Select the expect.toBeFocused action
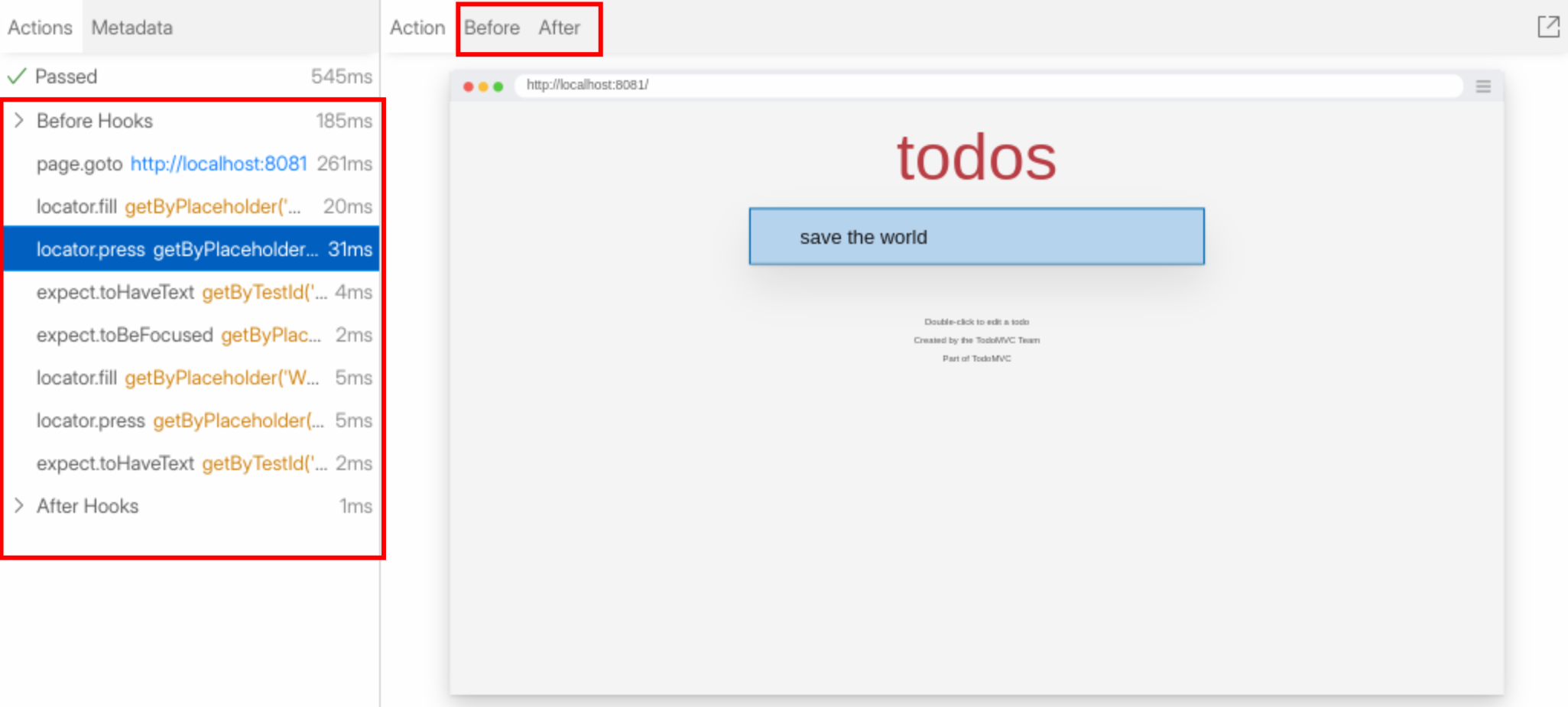 (191, 335)
